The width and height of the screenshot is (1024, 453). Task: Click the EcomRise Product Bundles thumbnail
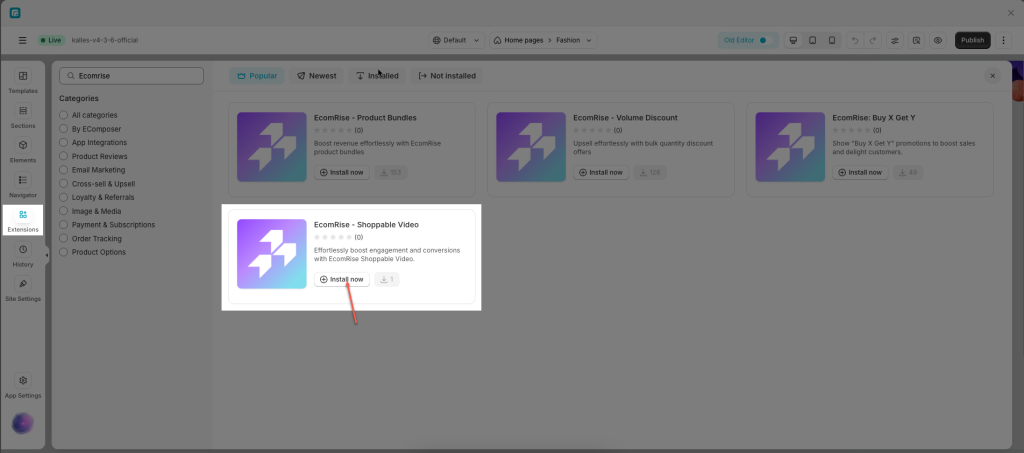coord(272,147)
